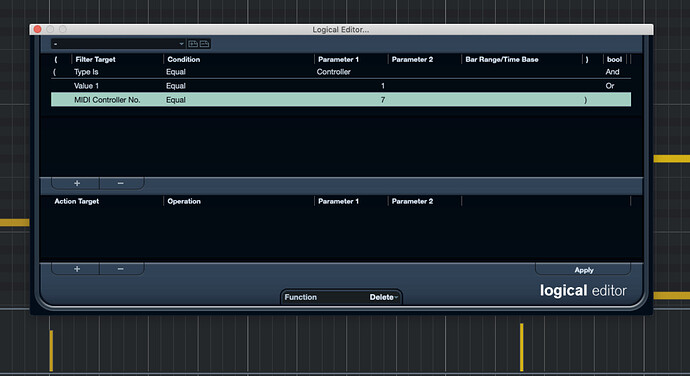
Task: Click upper Parameter 2 column header
Action: pyautogui.click(x=412, y=59)
